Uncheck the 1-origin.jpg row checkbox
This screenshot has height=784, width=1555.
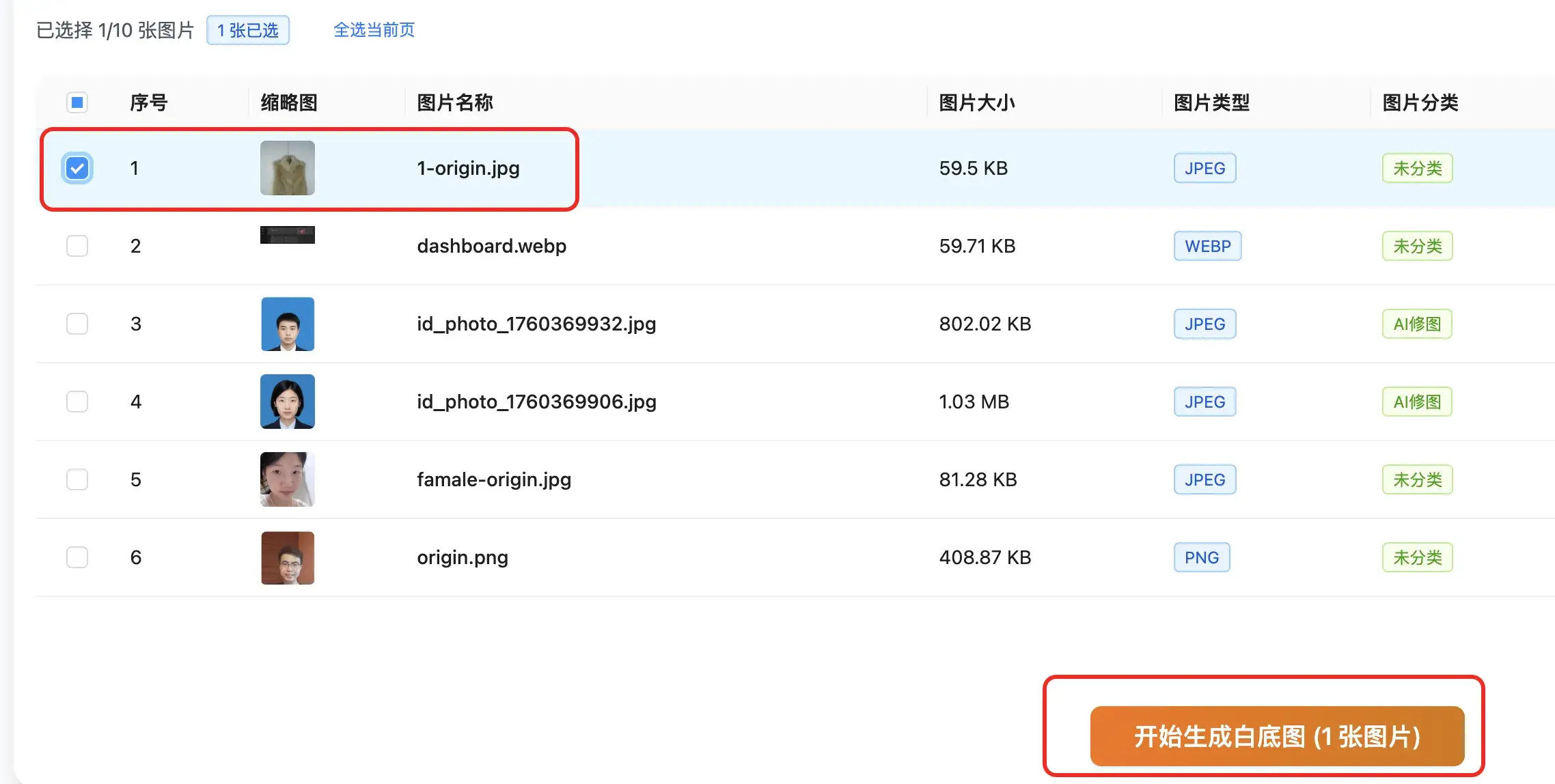[77, 168]
